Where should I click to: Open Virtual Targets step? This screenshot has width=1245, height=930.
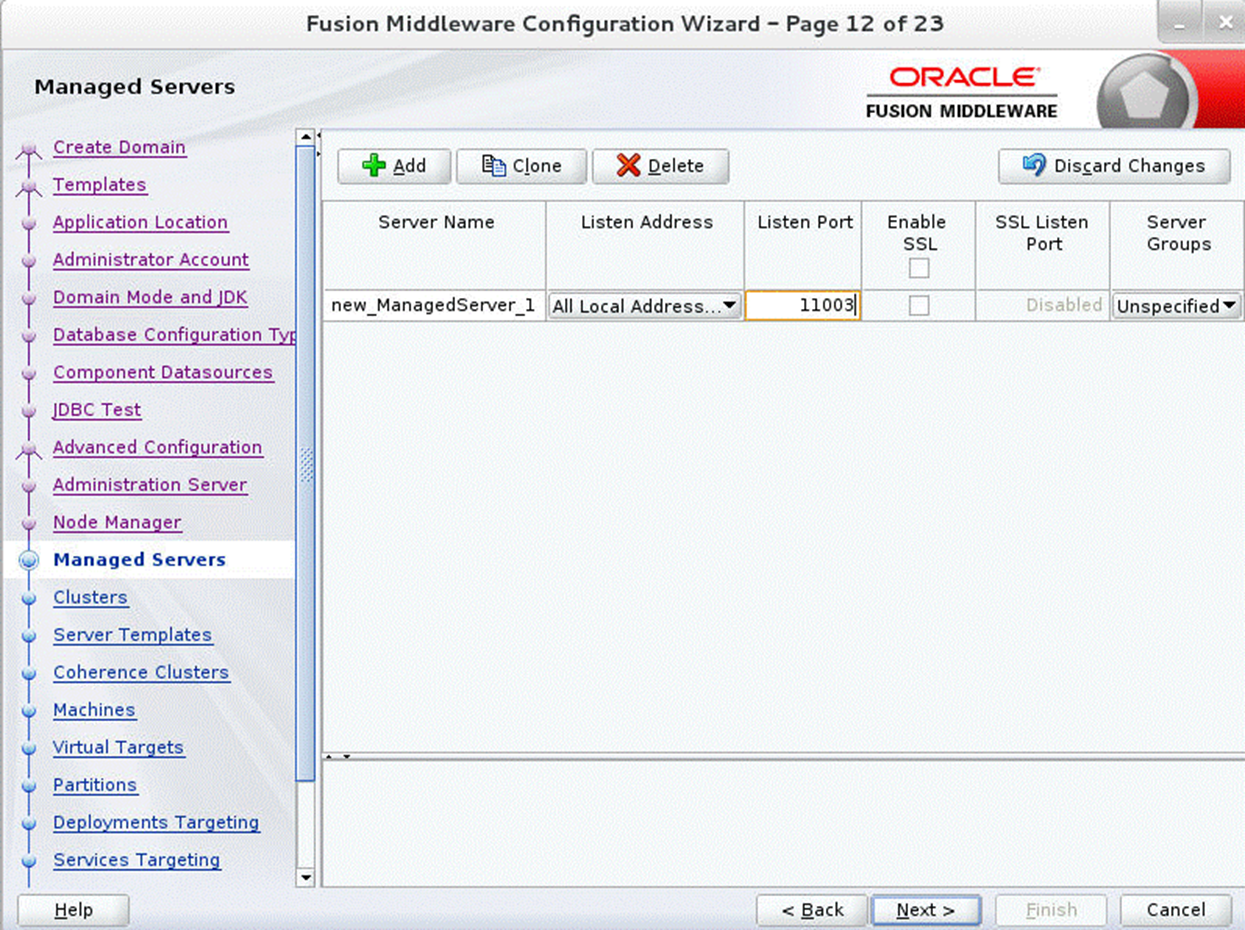pos(118,747)
